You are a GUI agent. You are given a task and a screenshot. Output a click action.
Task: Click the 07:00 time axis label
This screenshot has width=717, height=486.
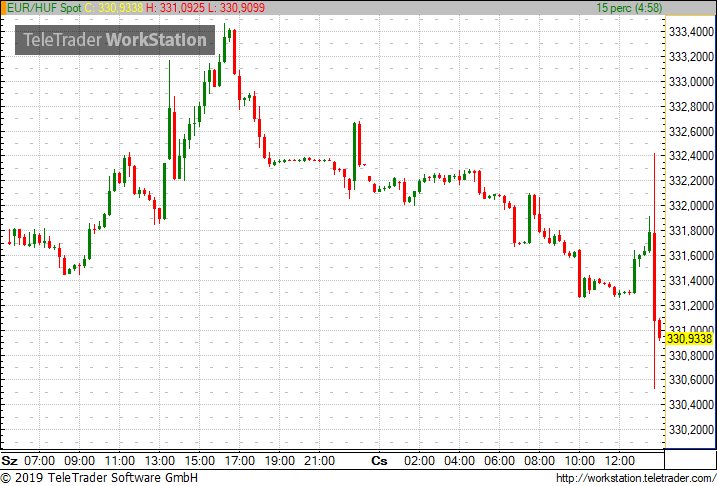click(39, 460)
